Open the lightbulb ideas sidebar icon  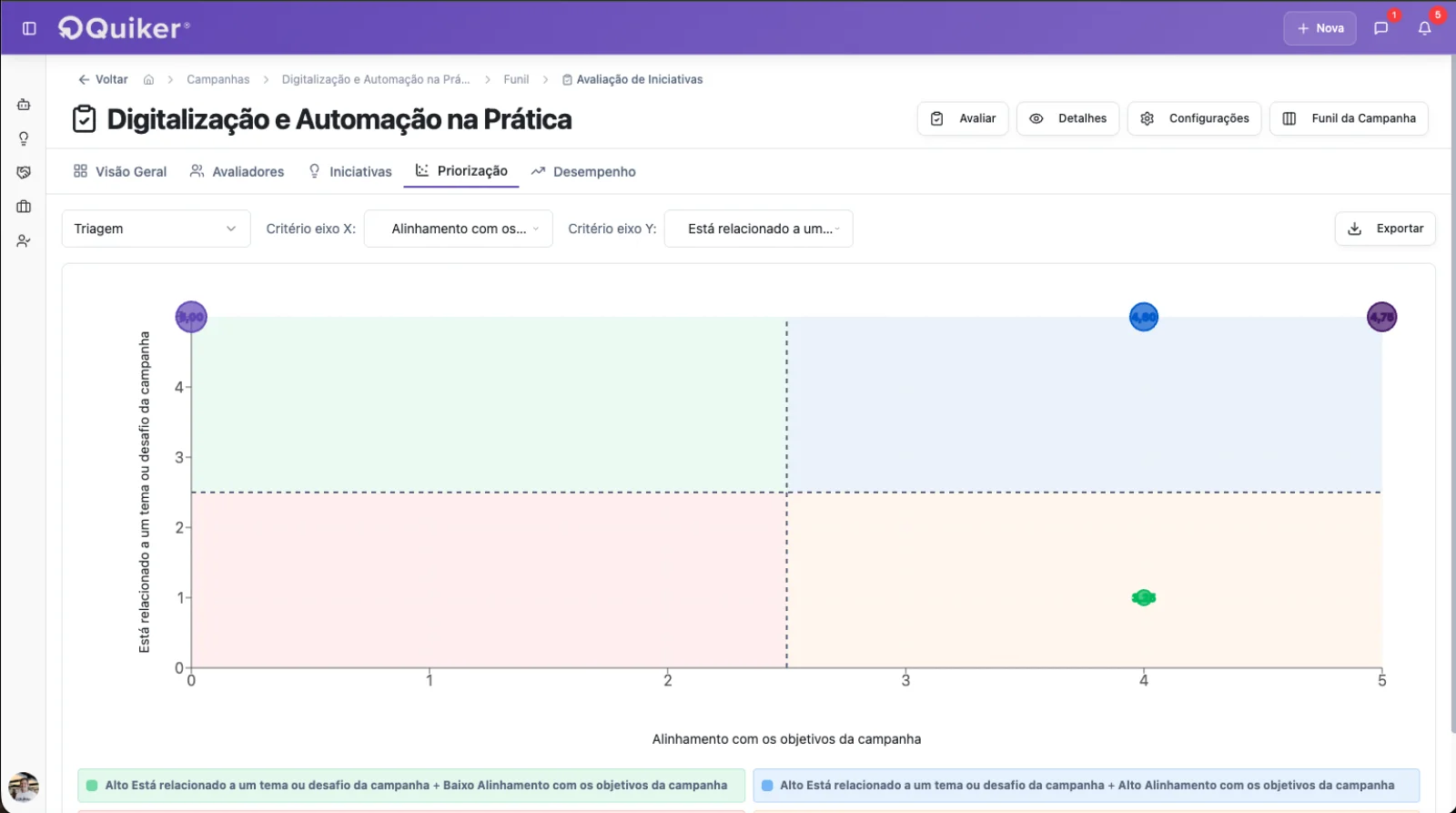(24, 138)
